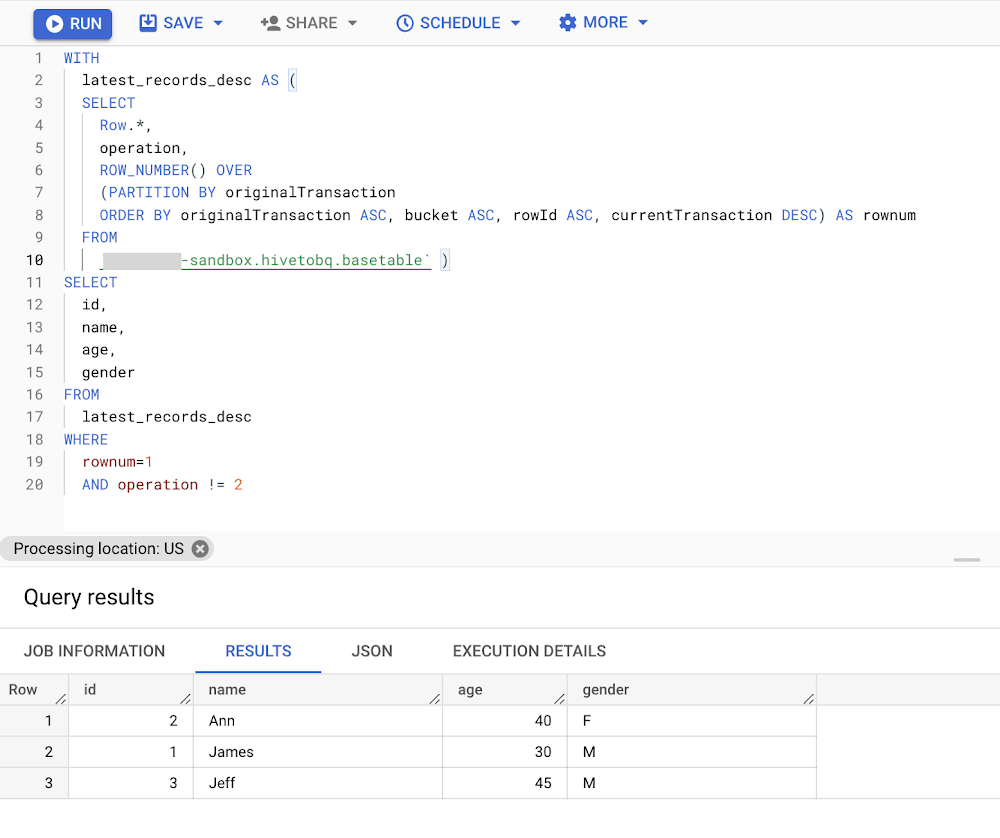Open the MORE dropdown arrow
1000x838 pixels.
point(642,23)
